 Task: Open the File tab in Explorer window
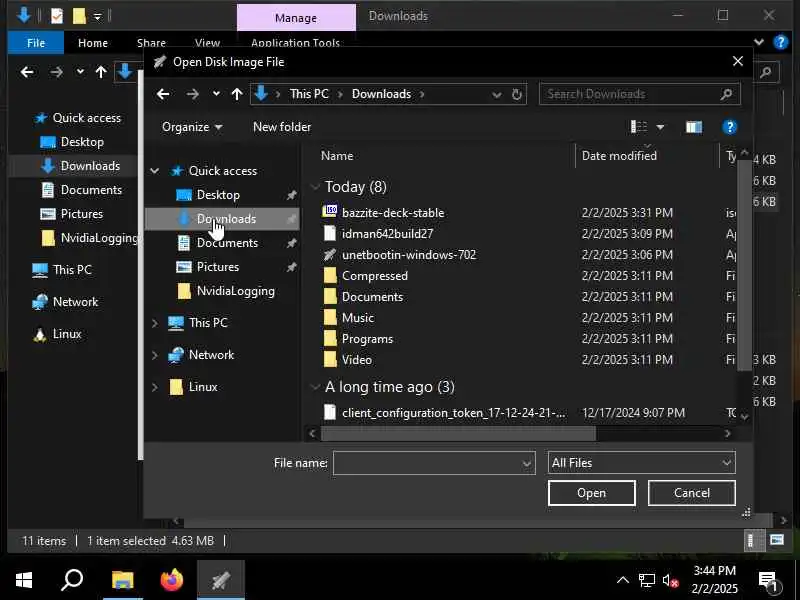coord(36,43)
